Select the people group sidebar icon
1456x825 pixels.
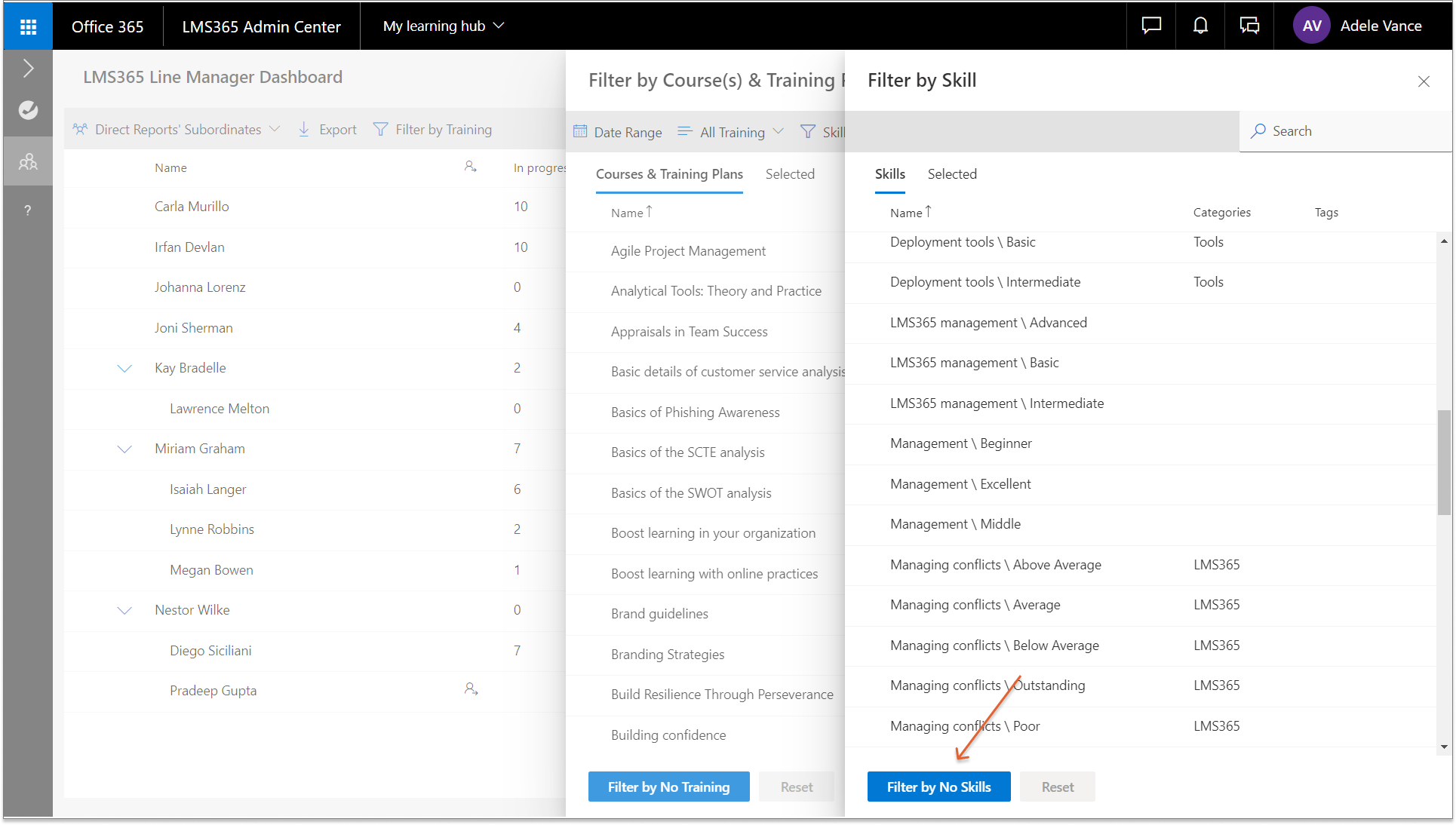coord(28,161)
